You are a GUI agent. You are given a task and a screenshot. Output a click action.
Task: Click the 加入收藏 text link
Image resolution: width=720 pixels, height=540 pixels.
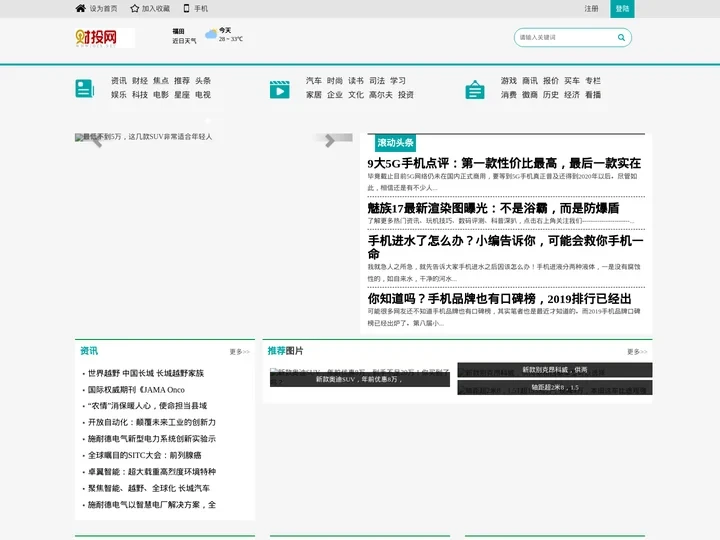click(x=156, y=9)
